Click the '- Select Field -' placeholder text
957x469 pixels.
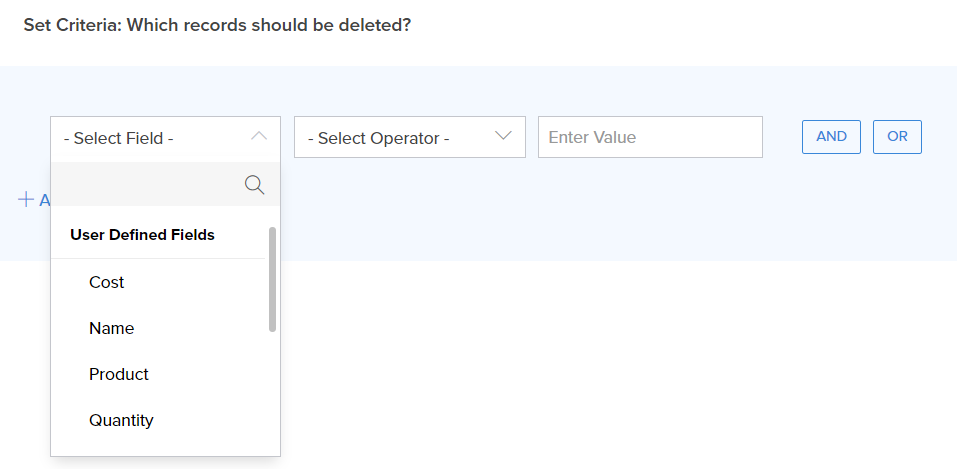tap(118, 138)
